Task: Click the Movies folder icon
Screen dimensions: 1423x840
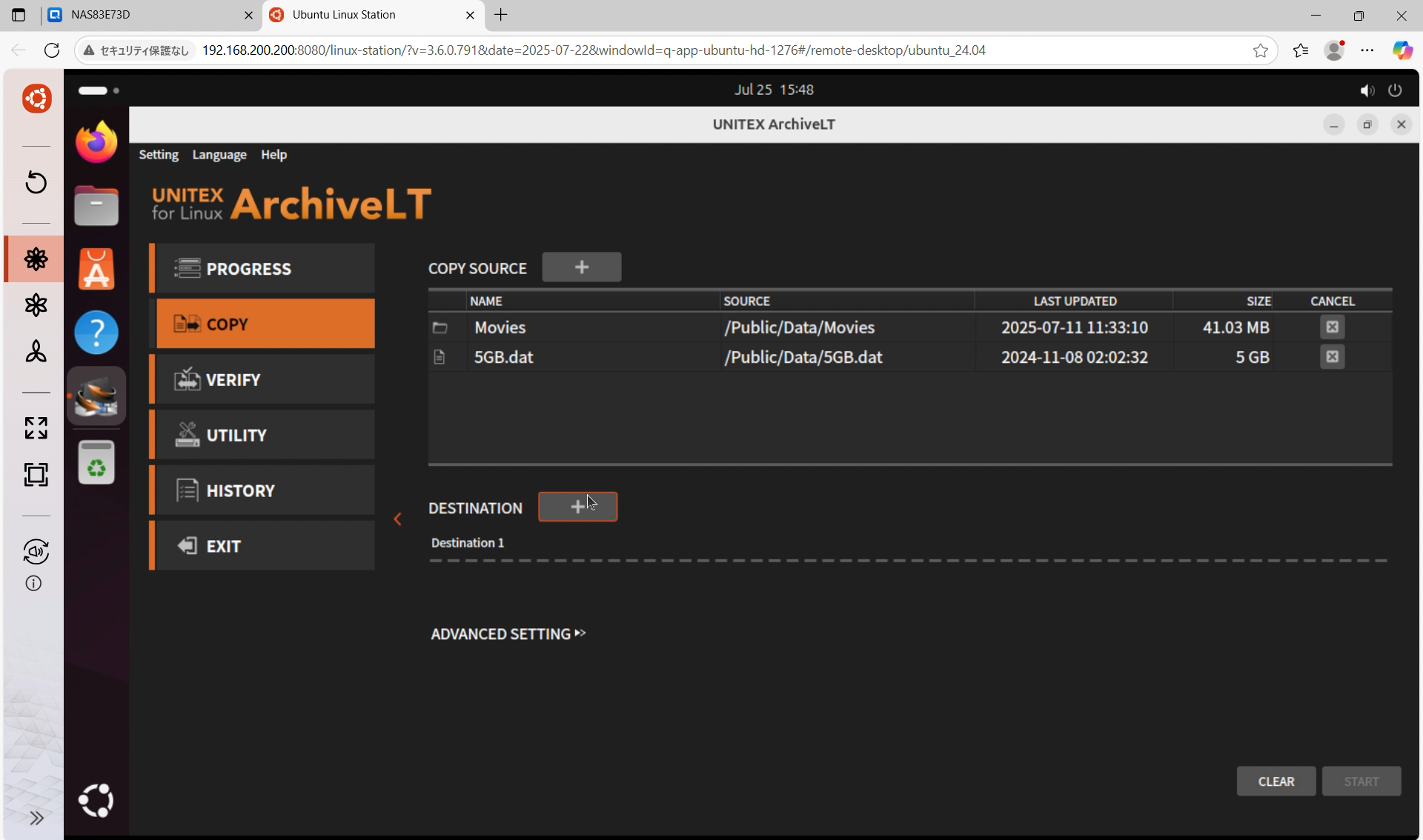Action: pos(440,327)
